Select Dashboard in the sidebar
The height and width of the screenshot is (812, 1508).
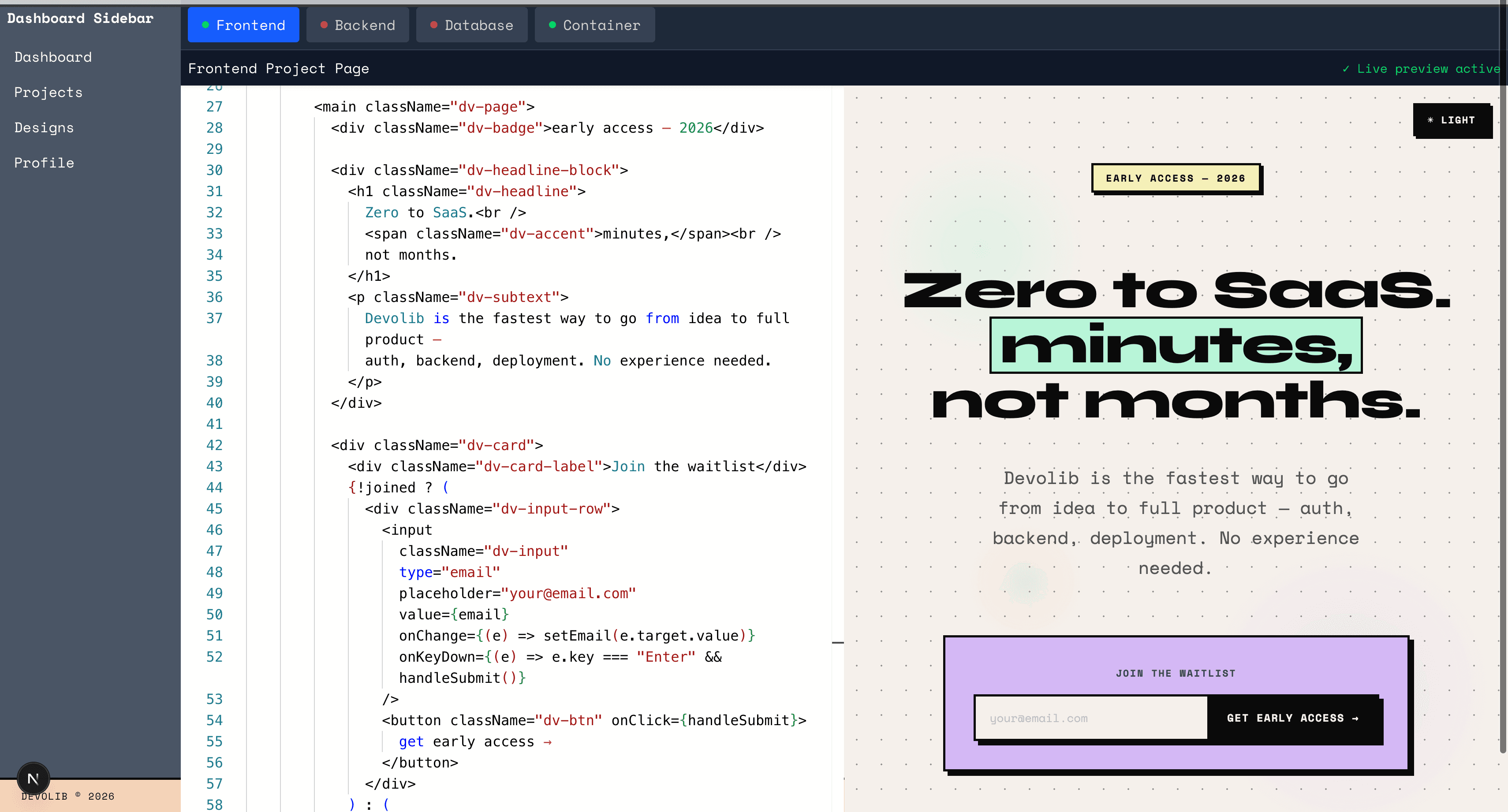pyautogui.click(x=52, y=57)
